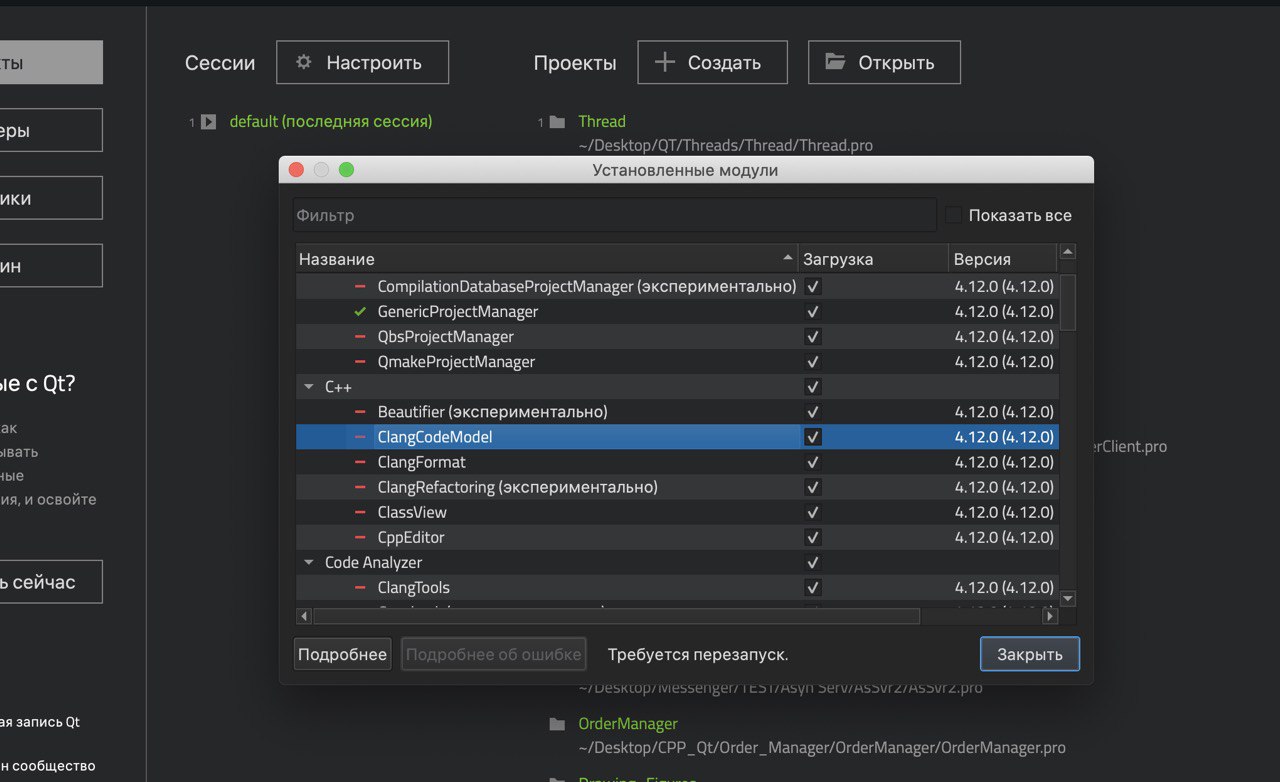Click the Подробнее об ошибке button
The height and width of the screenshot is (782, 1280).
pos(494,654)
